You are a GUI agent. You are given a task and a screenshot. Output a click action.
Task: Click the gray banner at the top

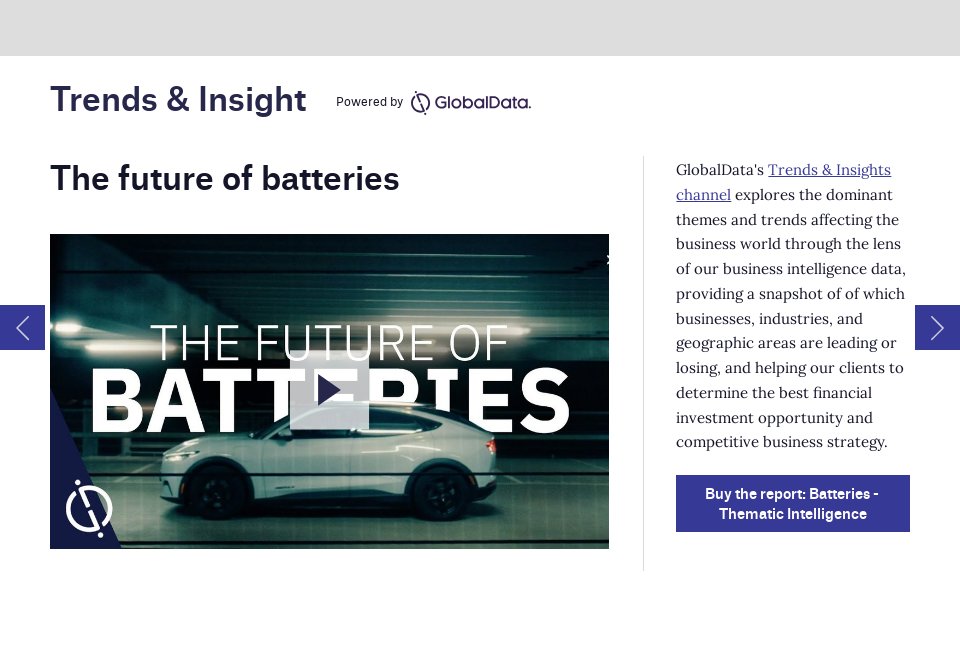tap(480, 28)
